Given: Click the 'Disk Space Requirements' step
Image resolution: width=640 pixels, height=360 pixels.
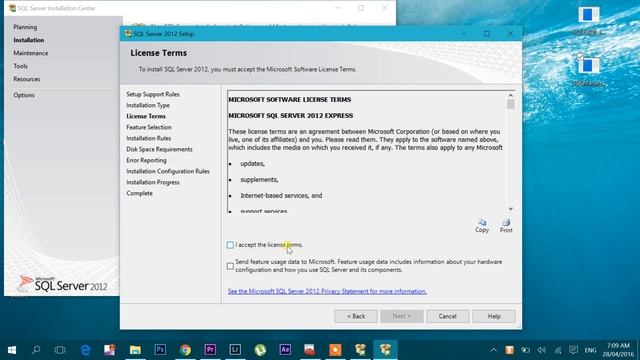Looking at the screenshot, I should [x=159, y=149].
